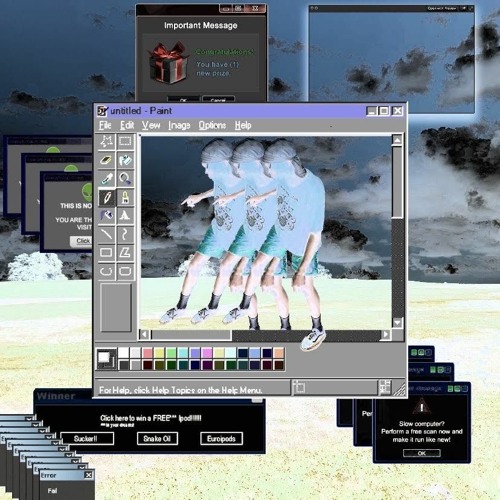Select the Text tool (letter A)
Viewport: 500px width, 500px height.
pyautogui.click(x=125, y=216)
